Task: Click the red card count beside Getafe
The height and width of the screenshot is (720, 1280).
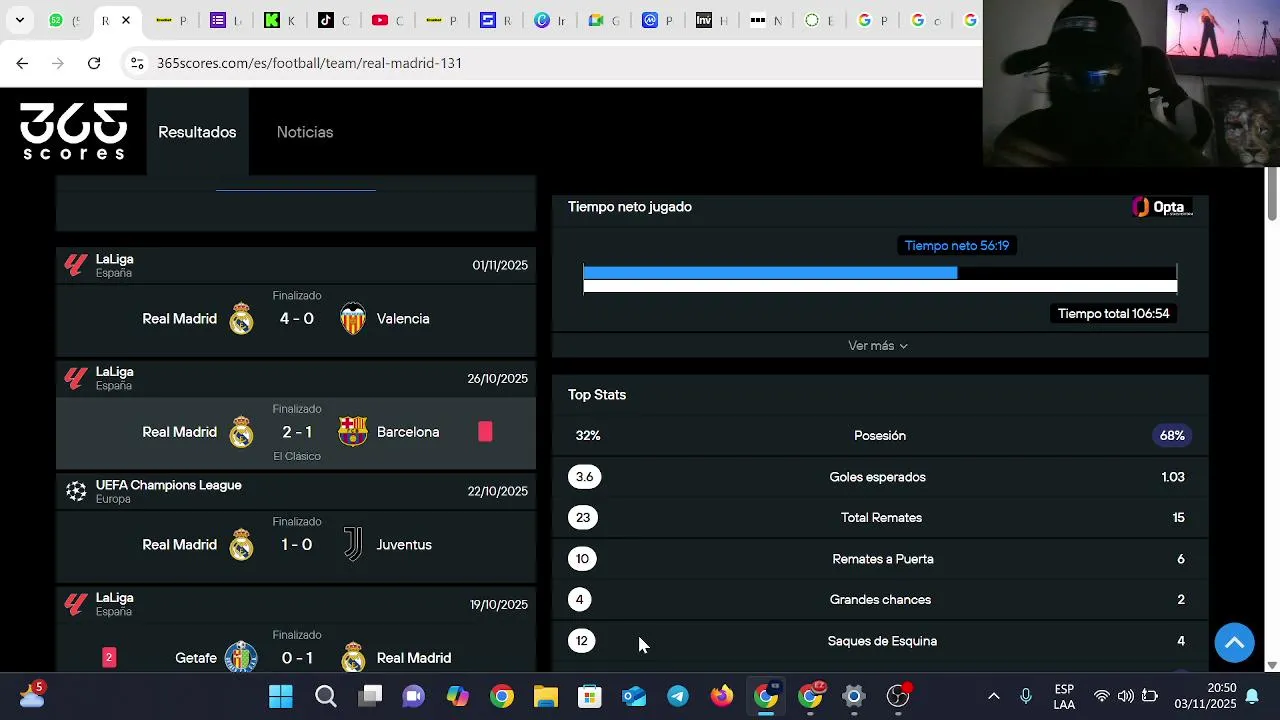Action: pyautogui.click(x=109, y=657)
